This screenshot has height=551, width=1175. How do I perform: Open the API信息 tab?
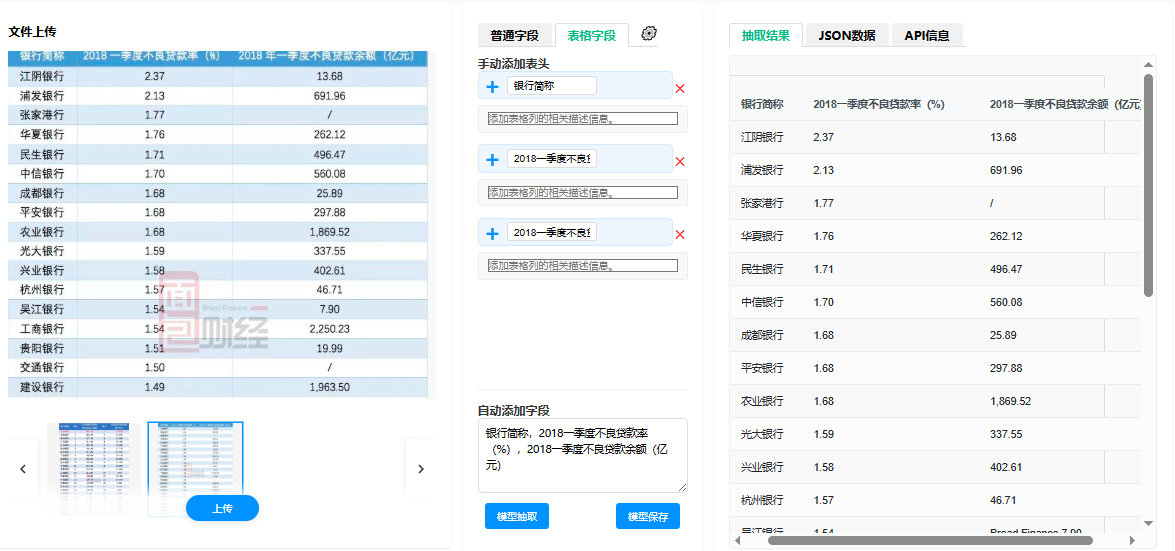pos(927,35)
